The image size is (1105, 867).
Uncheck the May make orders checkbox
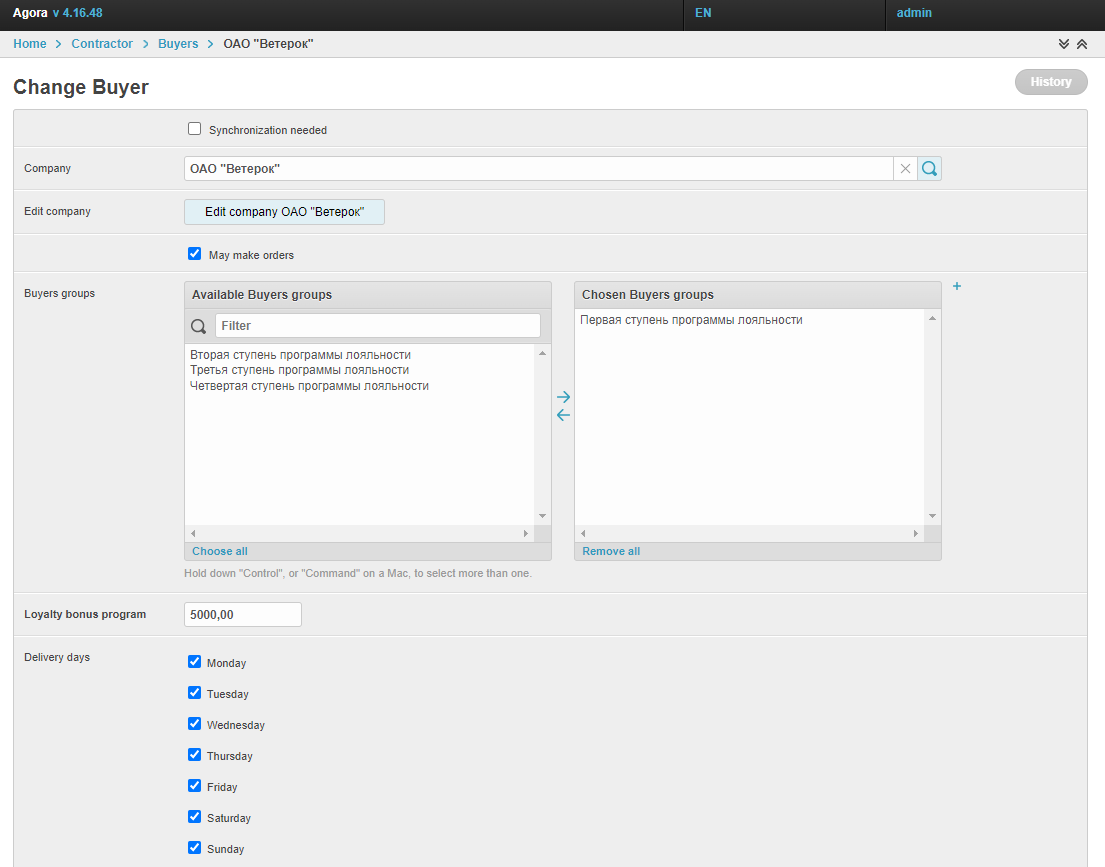(195, 254)
